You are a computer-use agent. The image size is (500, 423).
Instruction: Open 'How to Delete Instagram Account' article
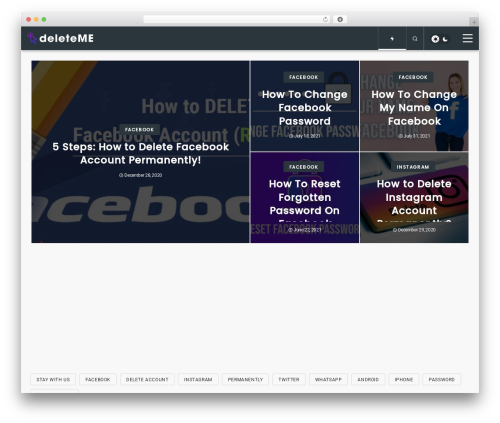(x=414, y=200)
